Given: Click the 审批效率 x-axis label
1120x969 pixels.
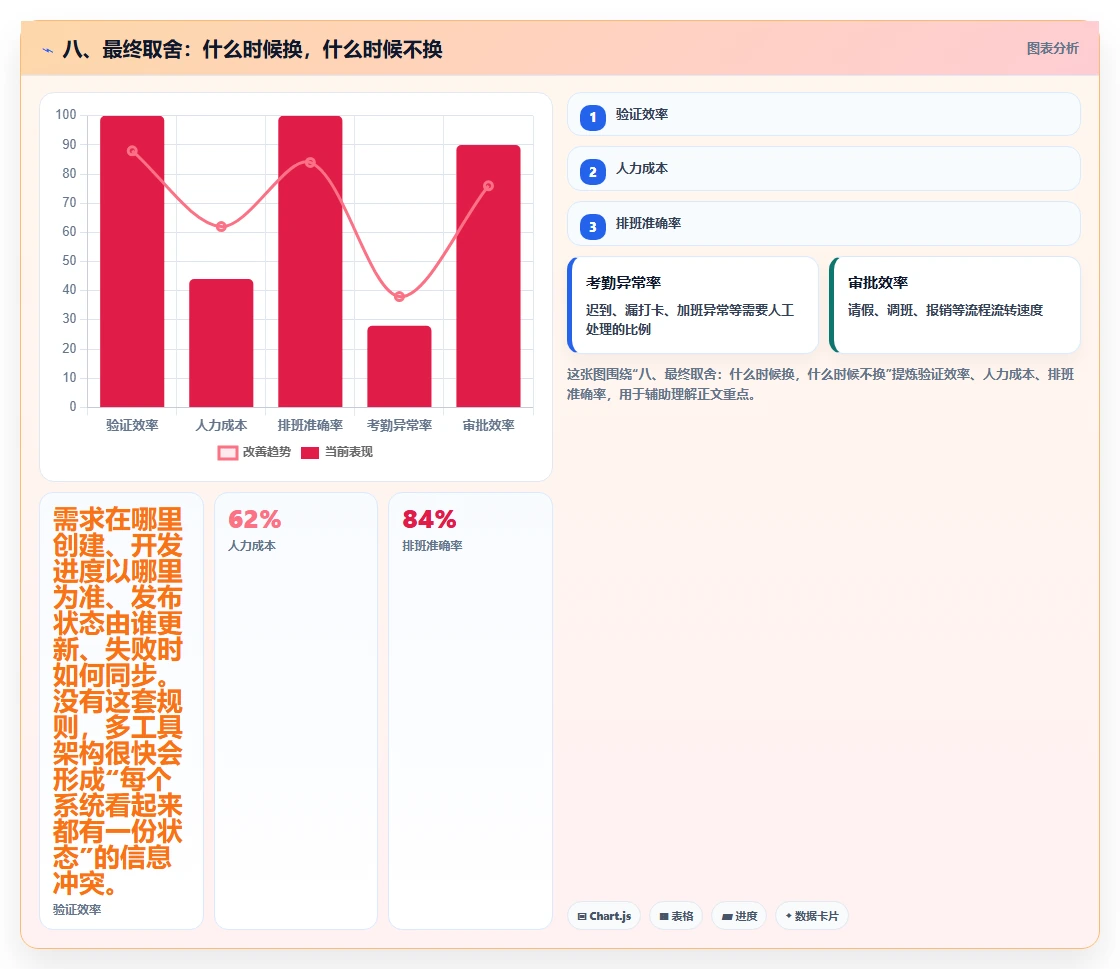Looking at the screenshot, I should tap(489, 426).
